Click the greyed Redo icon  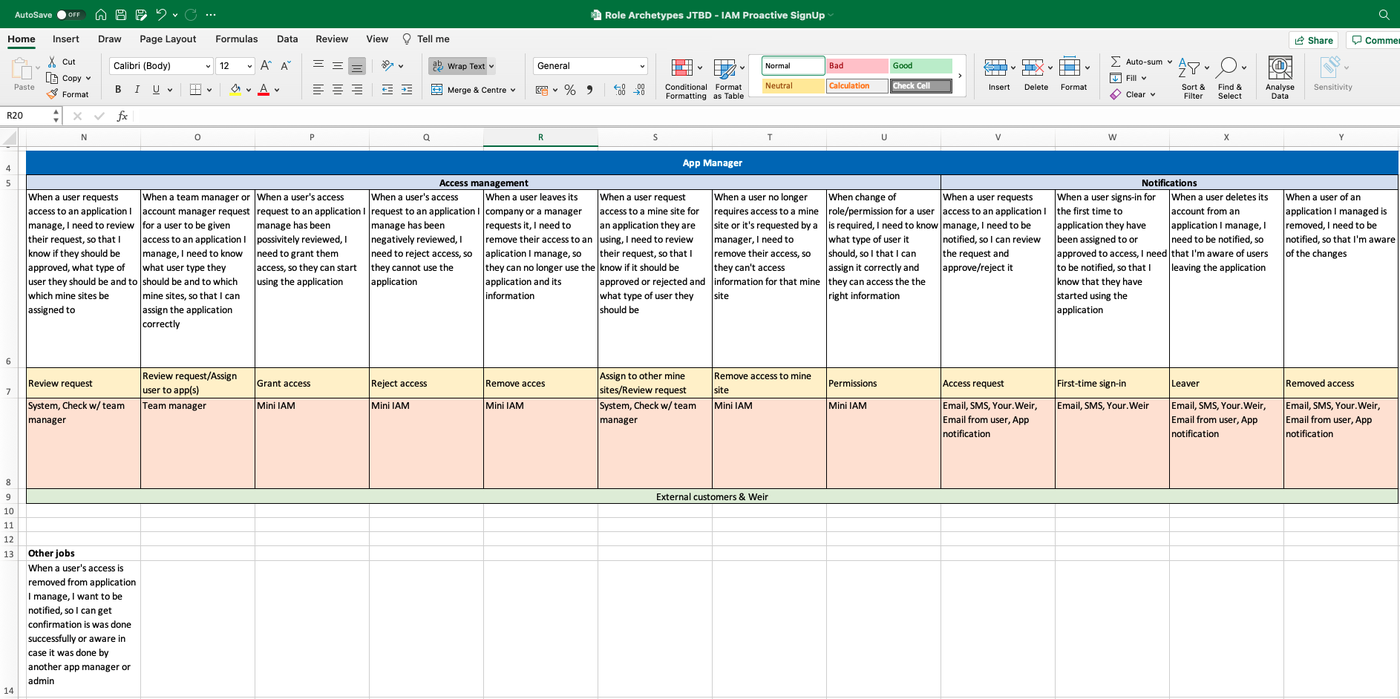point(191,15)
